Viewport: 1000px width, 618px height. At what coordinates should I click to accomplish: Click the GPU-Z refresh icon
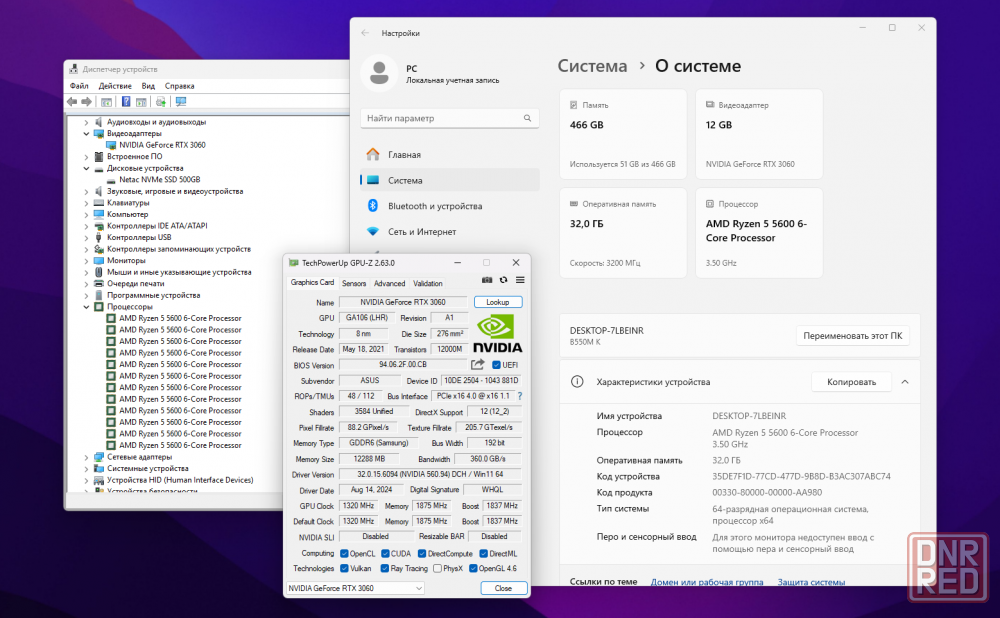(503, 280)
